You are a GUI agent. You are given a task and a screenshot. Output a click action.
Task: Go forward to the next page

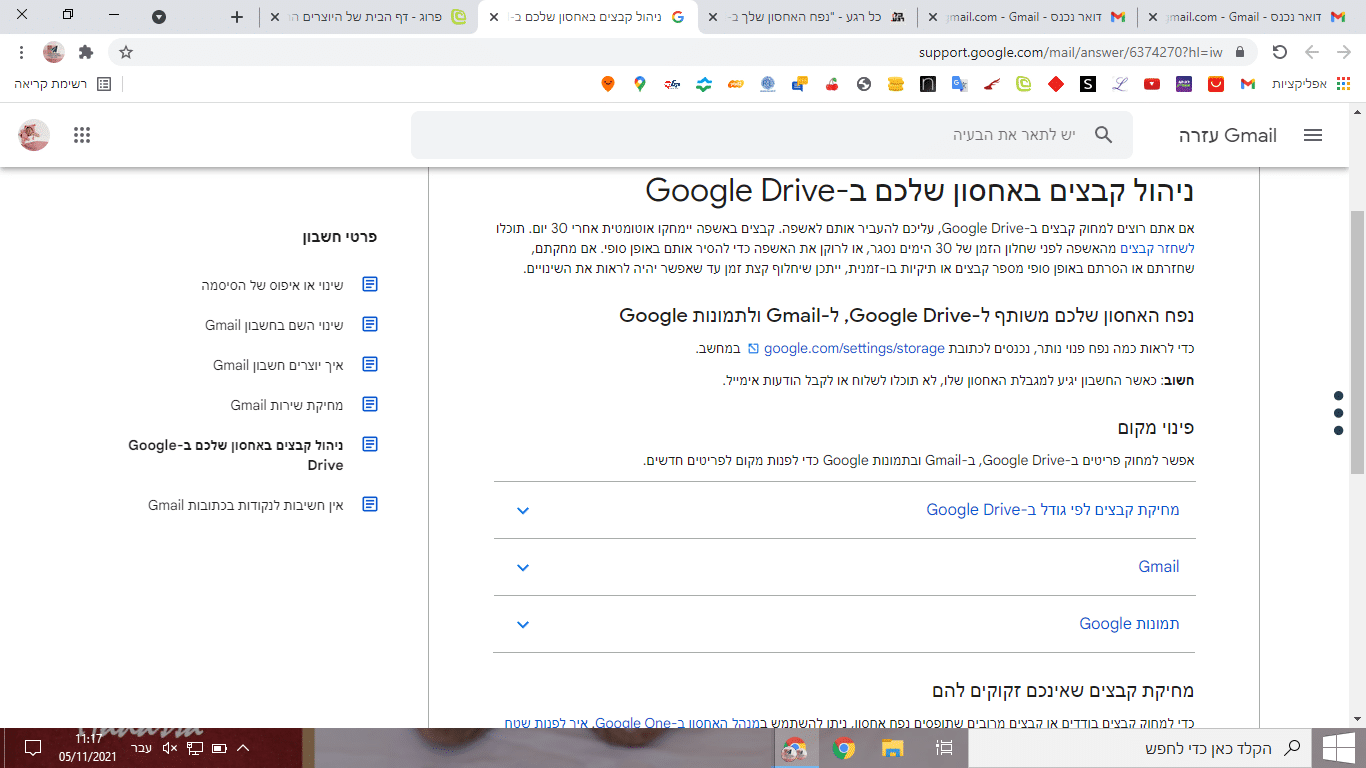tap(1312, 52)
